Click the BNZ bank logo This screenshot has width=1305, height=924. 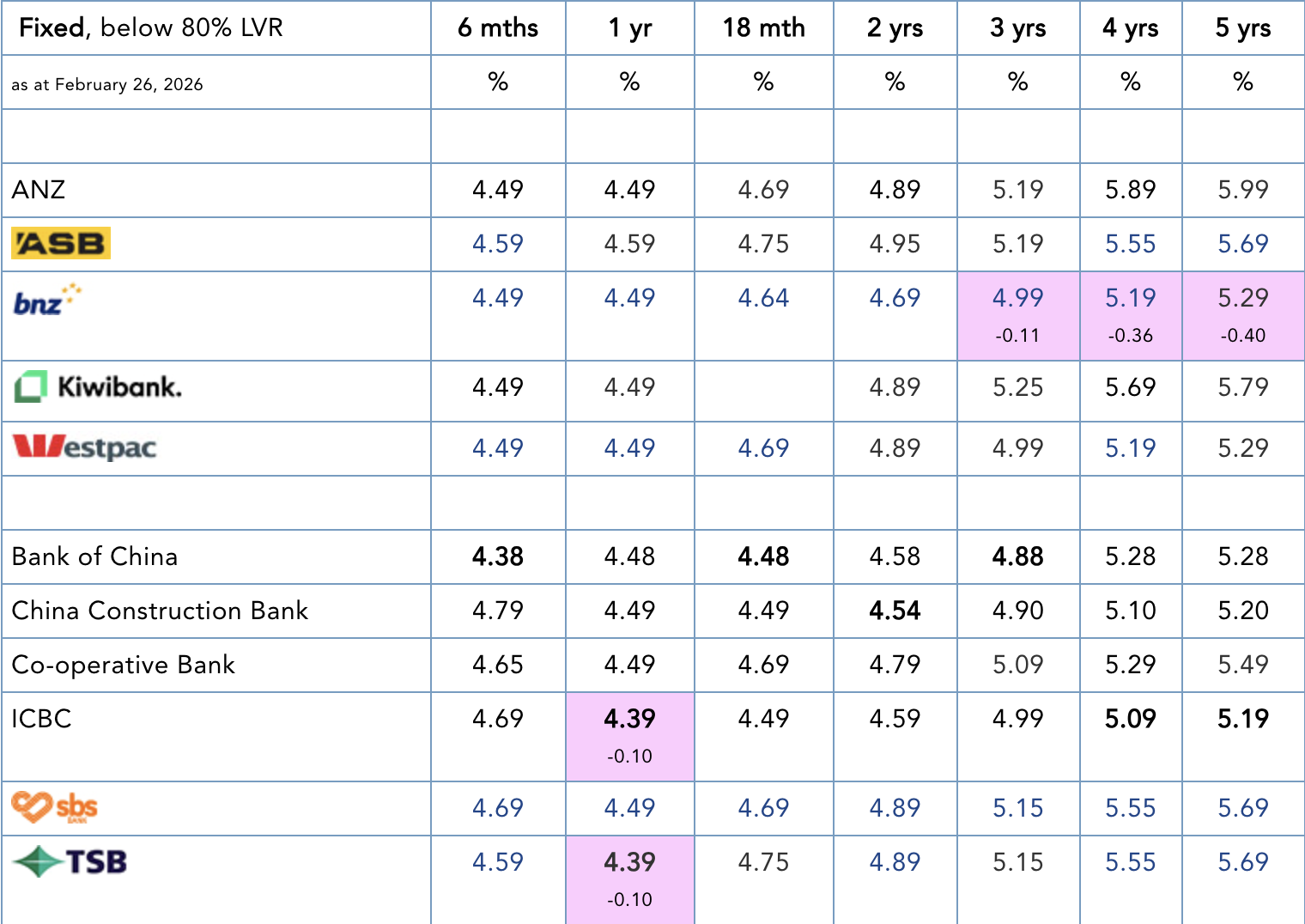pyautogui.click(x=47, y=300)
